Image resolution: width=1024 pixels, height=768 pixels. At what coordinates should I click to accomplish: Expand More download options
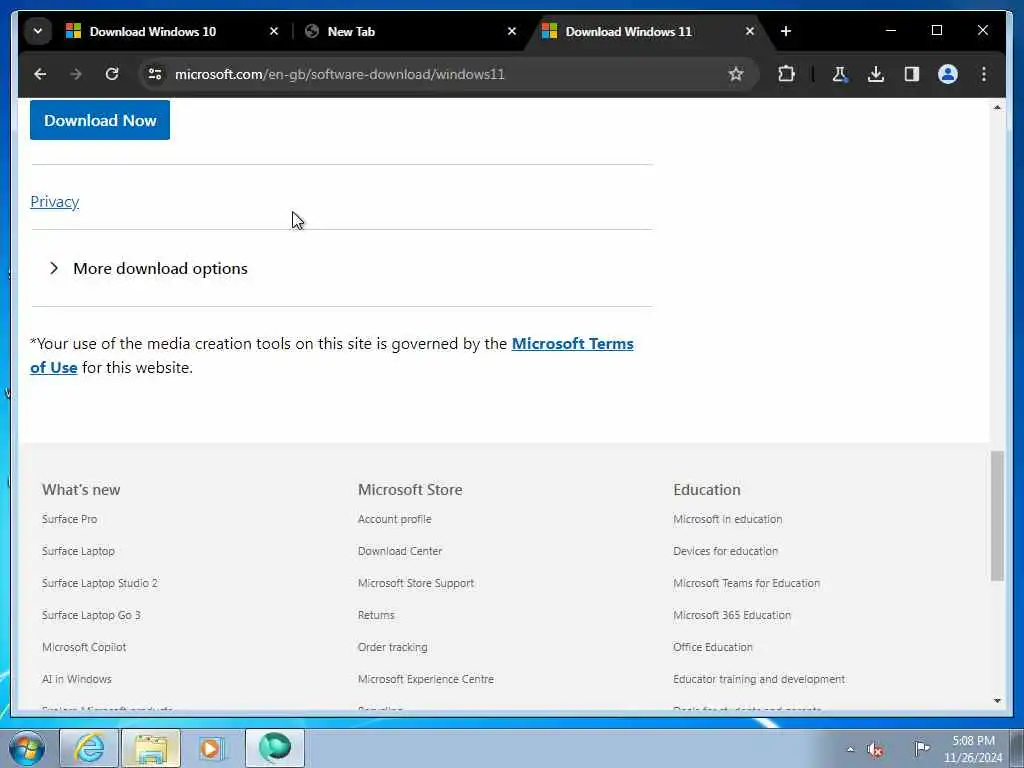pyautogui.click(x=149, y=268)
